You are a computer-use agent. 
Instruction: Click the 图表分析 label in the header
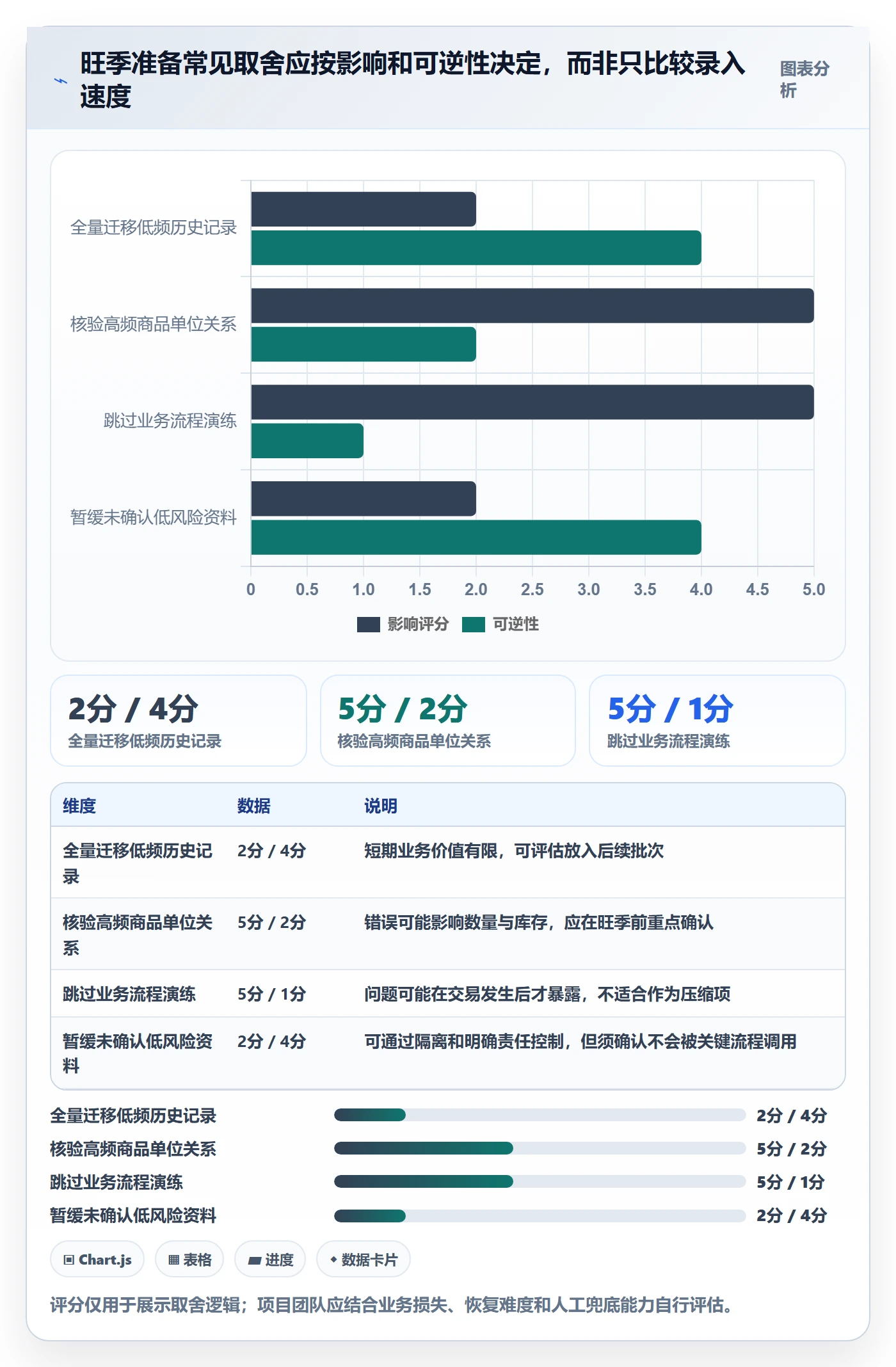point(804,79)
